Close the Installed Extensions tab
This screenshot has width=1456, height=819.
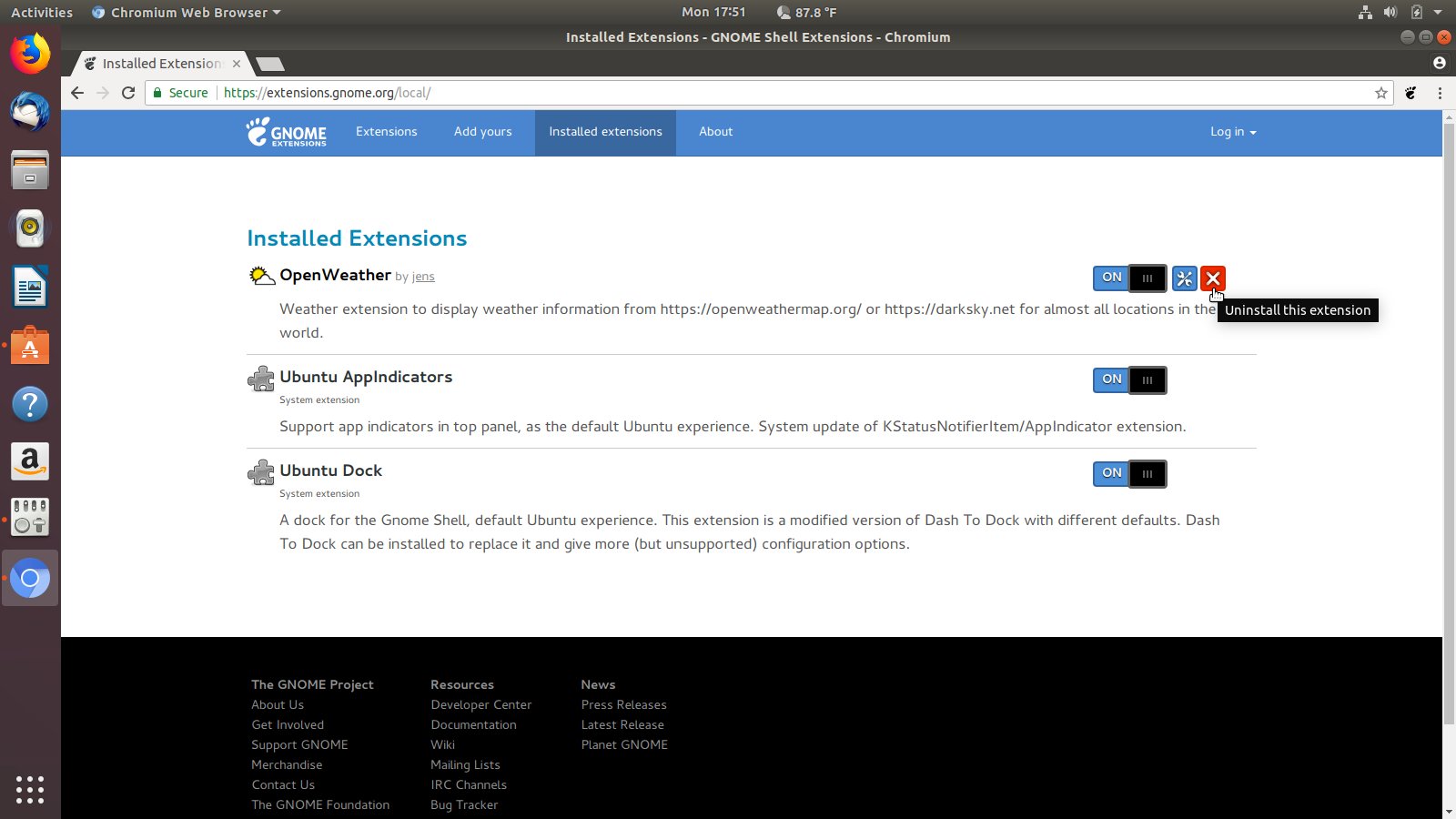(237, 64)
